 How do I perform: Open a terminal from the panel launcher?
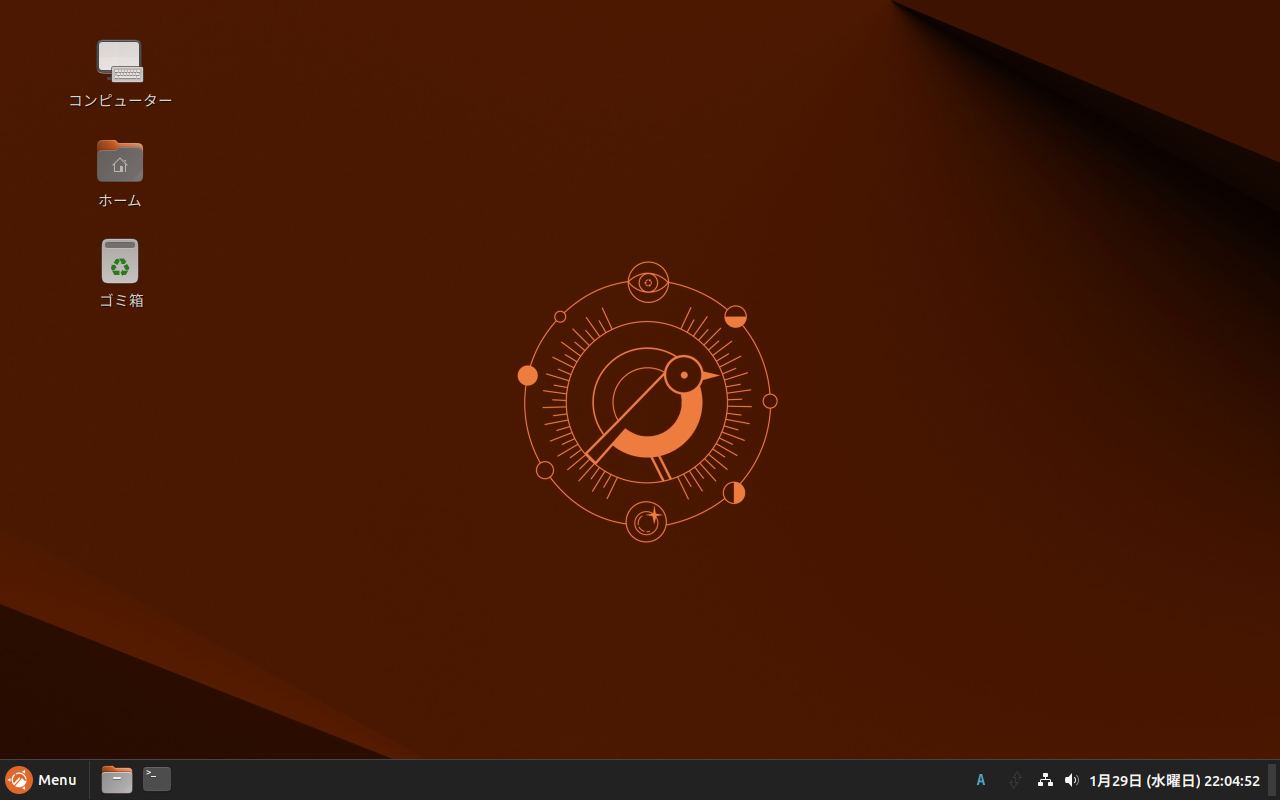pos(156,779)
